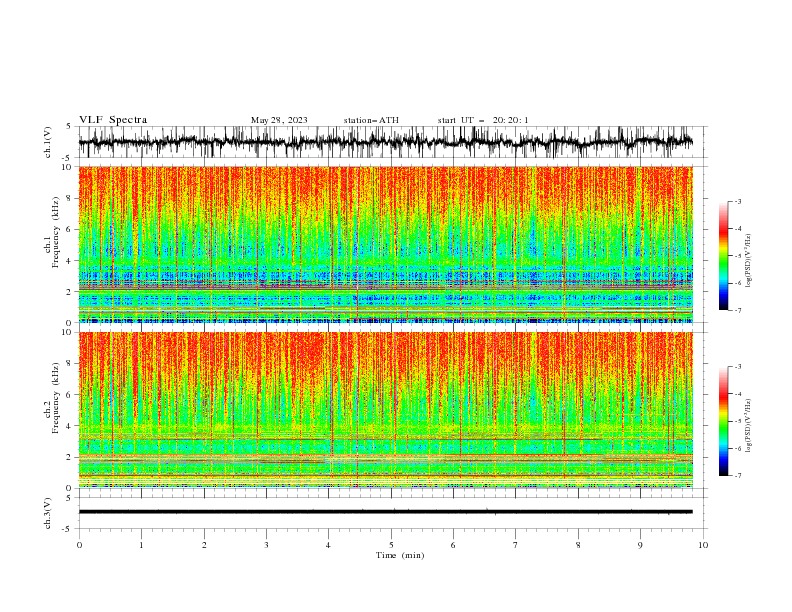Click time axis tick label "10"
Viewport: 792px width, 612px height.
click(x=703, y=545)
